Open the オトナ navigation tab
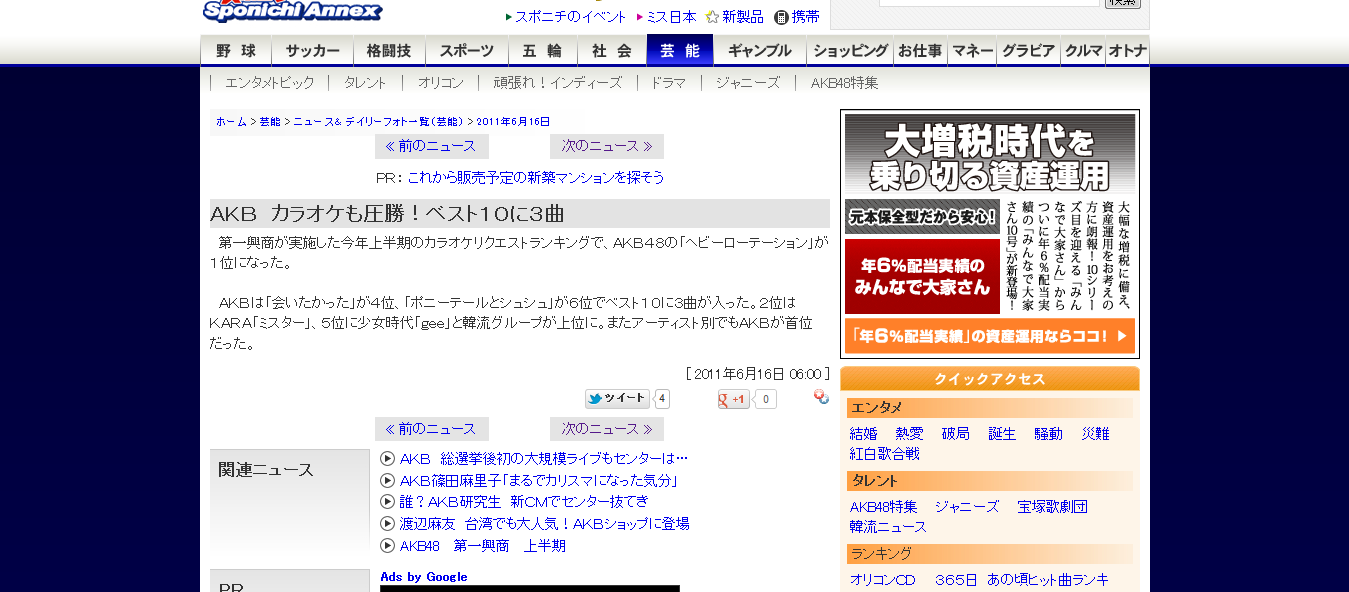 pyautogui.click(x=1127, y=51)
